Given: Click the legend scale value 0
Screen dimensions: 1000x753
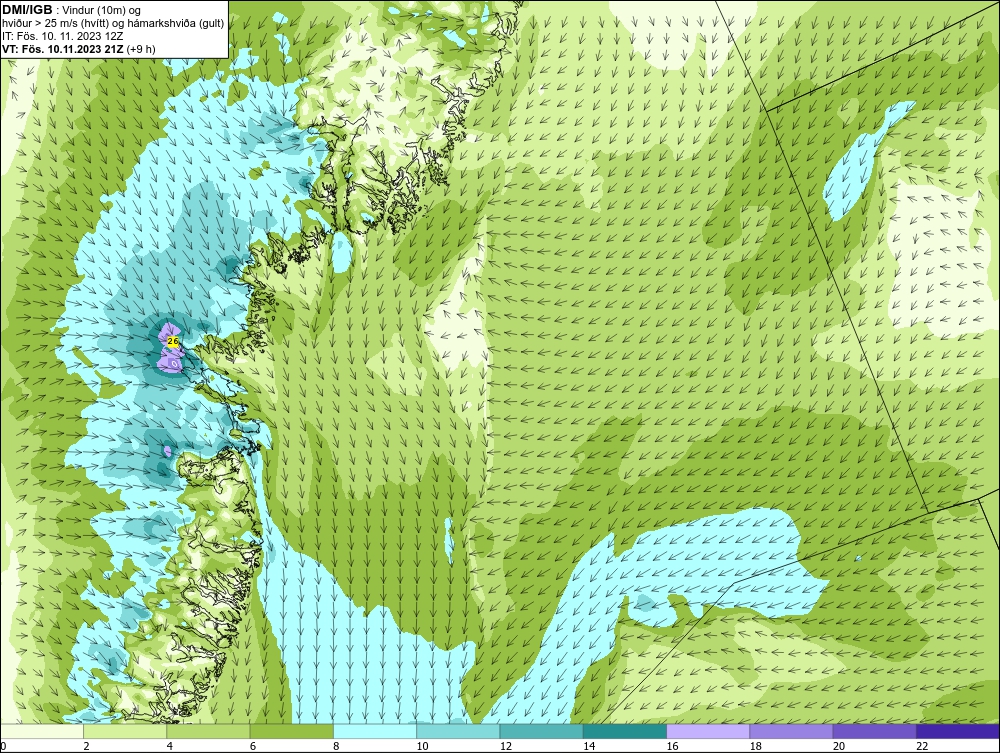Looking at the screenshot, I should click(3, 747).
